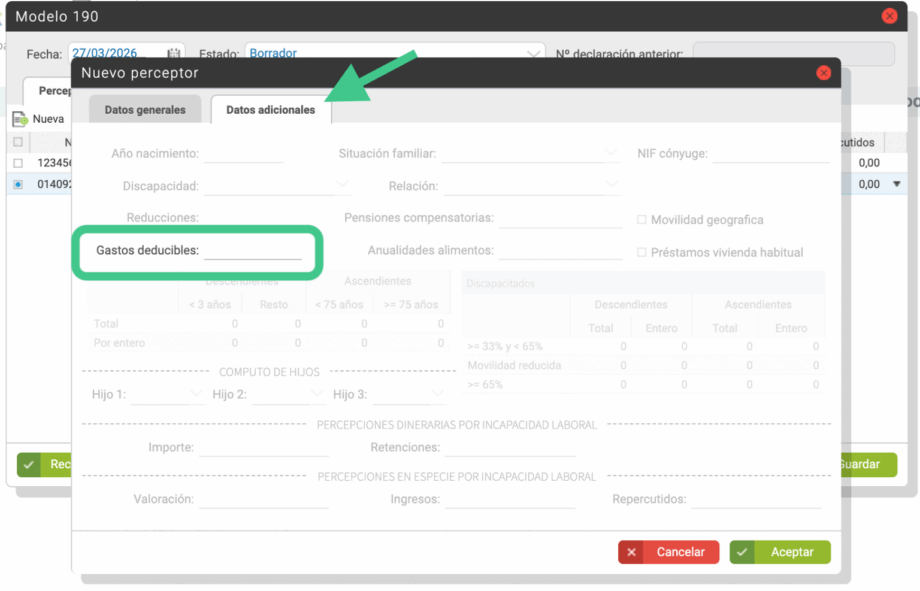Expand the Situación familiar dropdown
920x591 pixels.
point(611,154)
